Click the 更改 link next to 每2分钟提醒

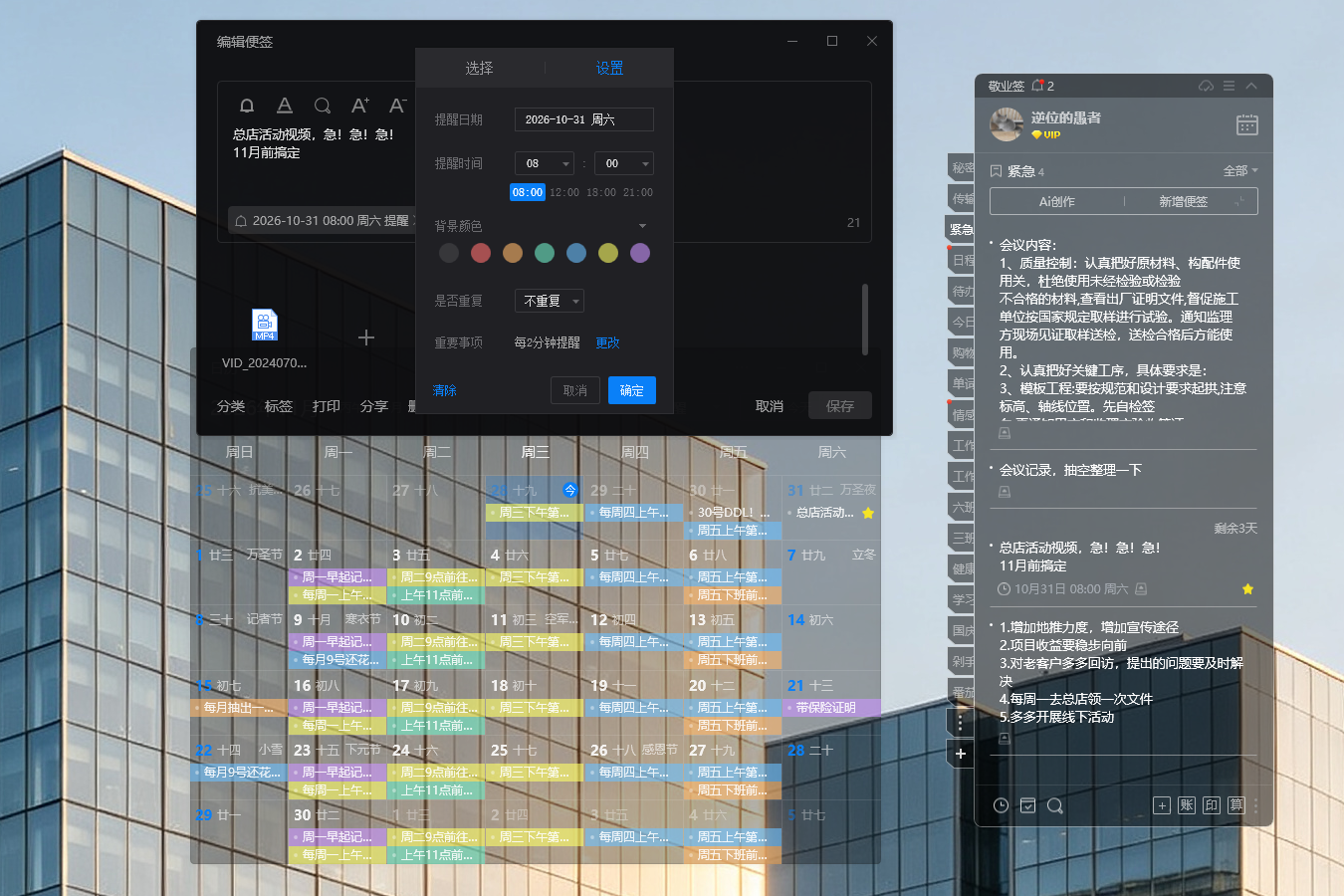(x=607, y=342)
